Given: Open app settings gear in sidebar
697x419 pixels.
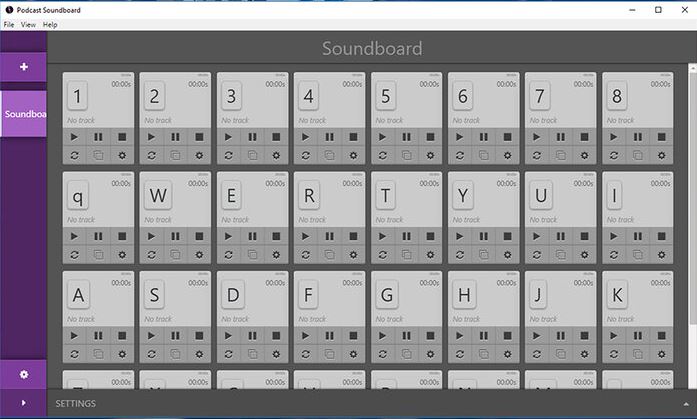Looking at the screenshot, I should pos(24,375).
